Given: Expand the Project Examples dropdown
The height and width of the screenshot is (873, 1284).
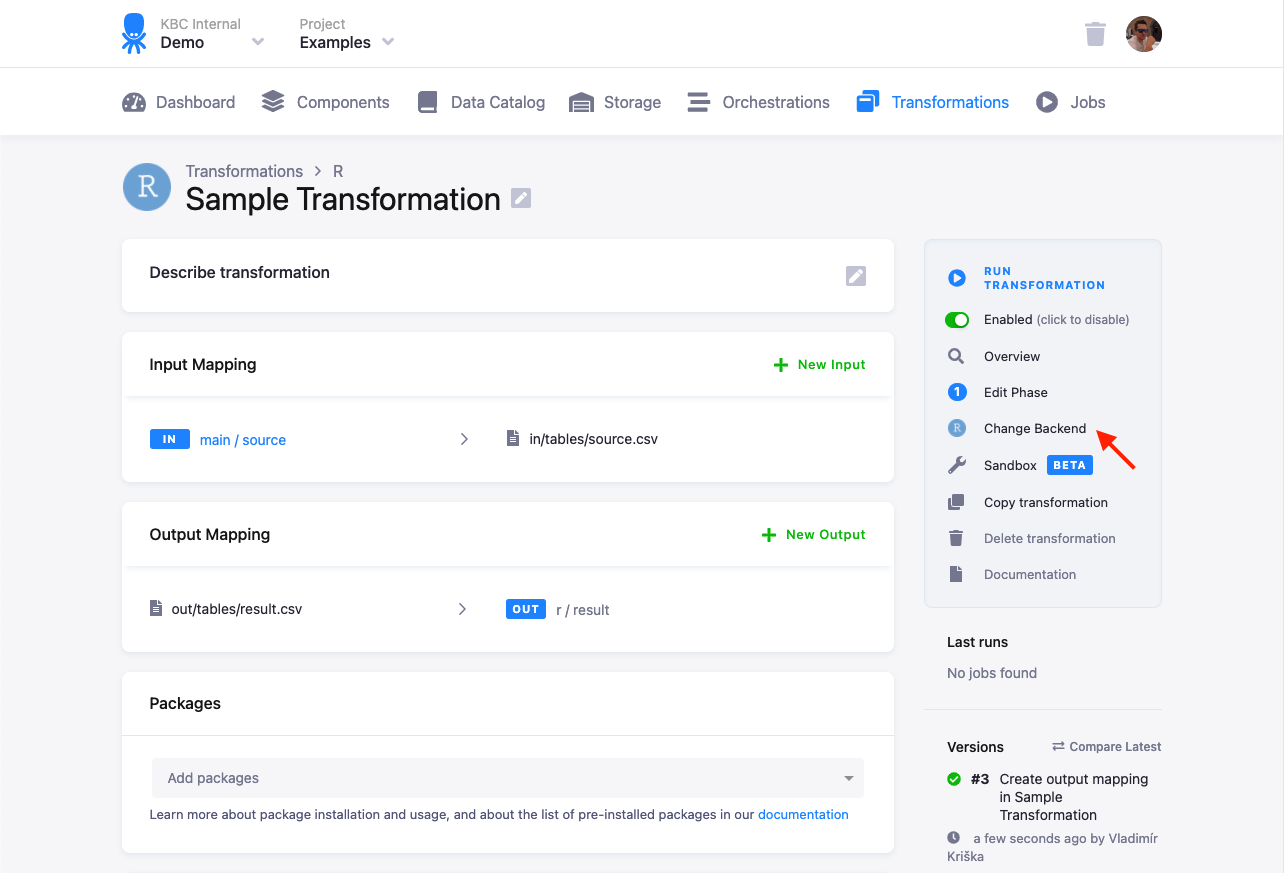Looking at the screenshot, I should click(x=347, y=34).
